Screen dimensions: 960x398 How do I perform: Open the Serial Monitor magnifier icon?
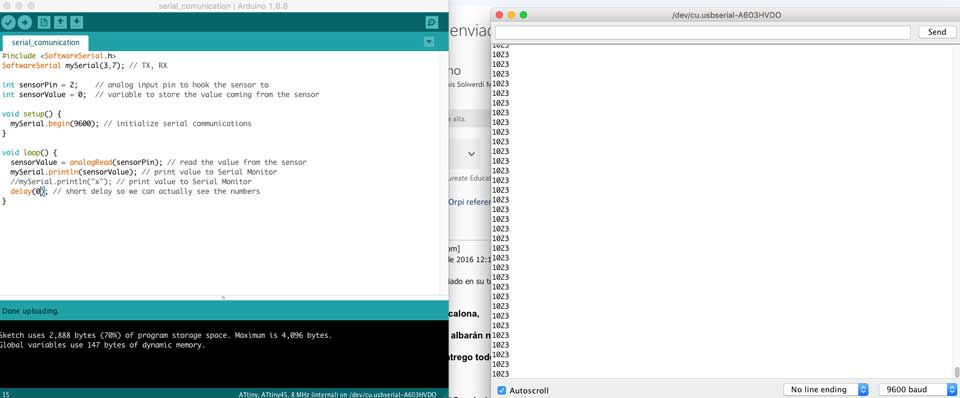coord(432,23)
